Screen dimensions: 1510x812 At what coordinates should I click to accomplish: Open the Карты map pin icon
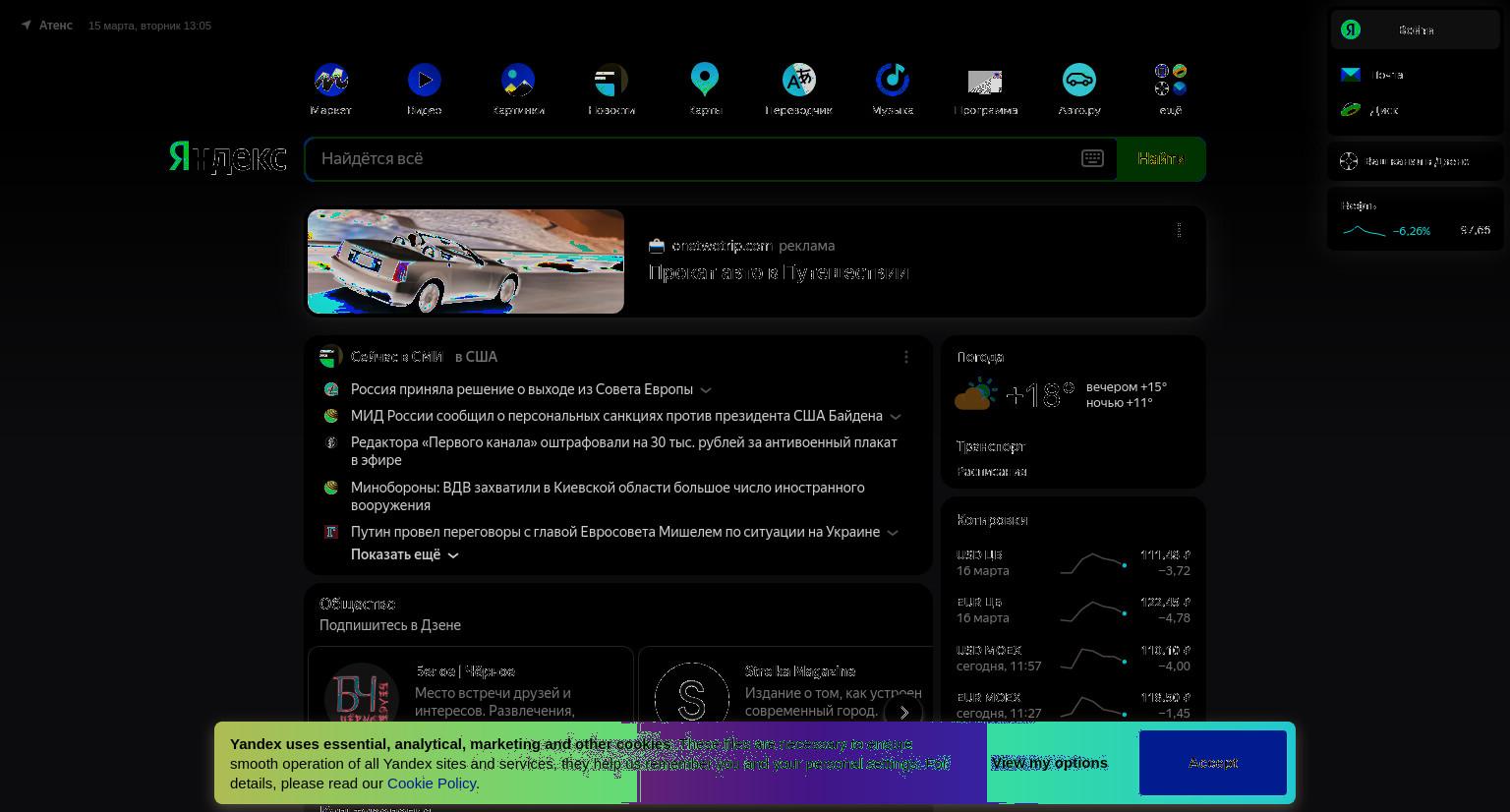[x=705, y=80]
